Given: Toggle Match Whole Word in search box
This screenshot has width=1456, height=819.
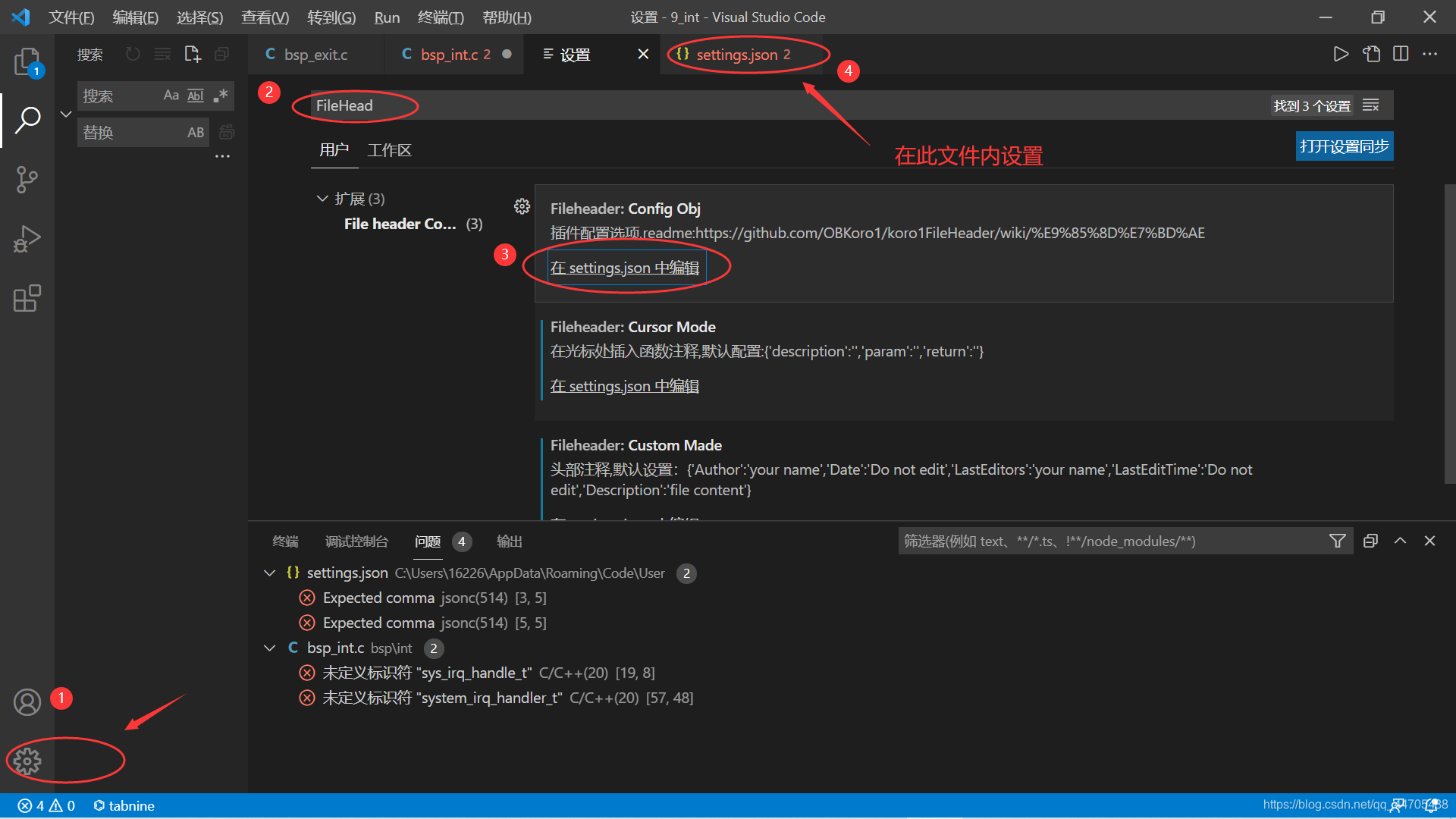Looking at the screenshot, I should (196, 96).
